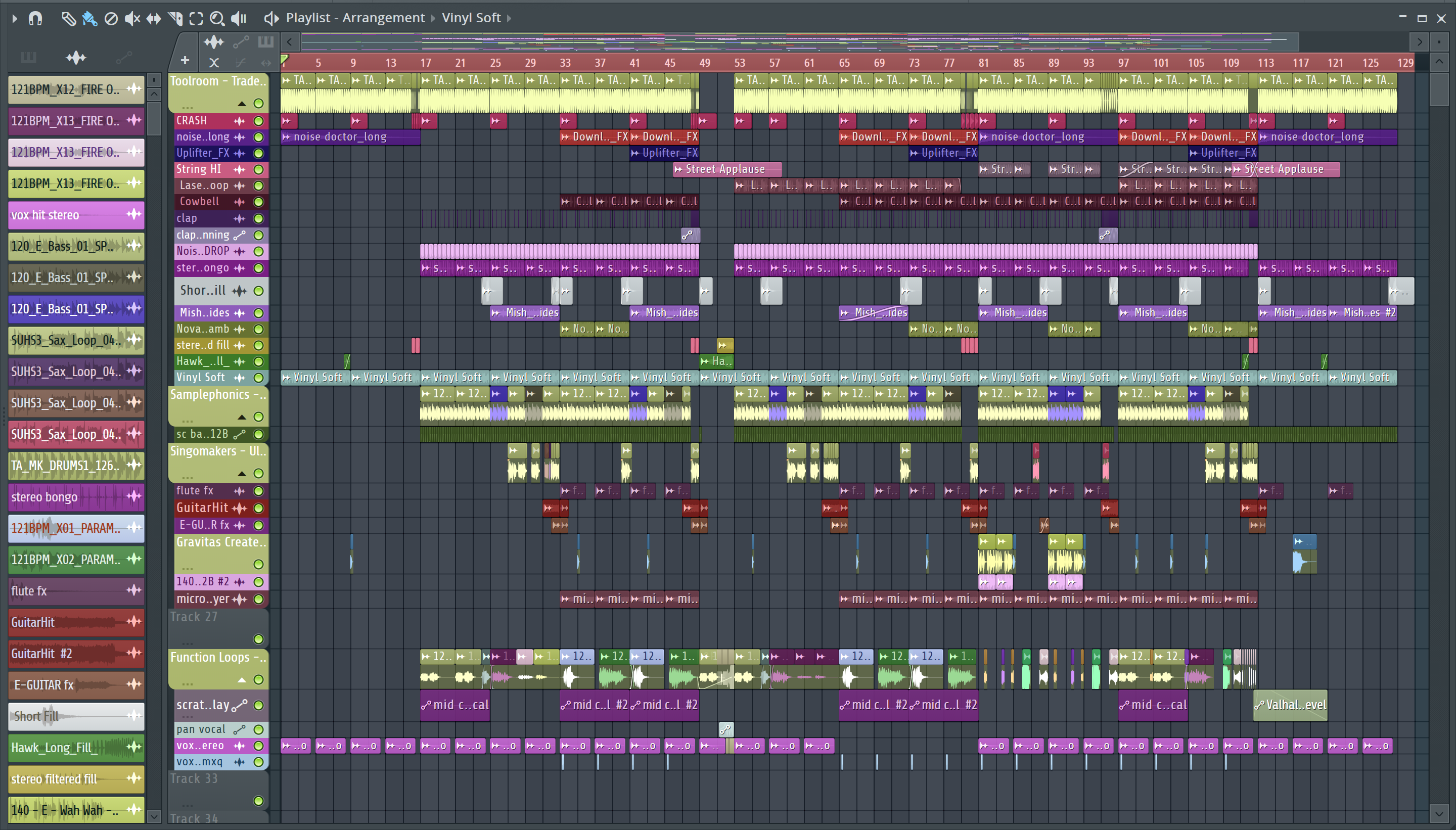The width and height of the screenshot is (1456, 830).
Task: Select the Mute tool
Action: (x=132, y=19)
